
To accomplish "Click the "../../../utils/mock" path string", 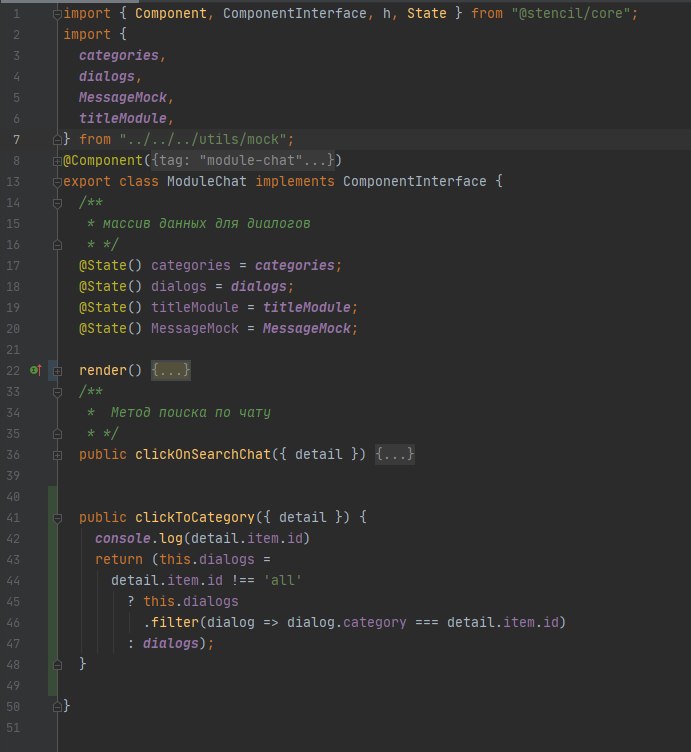I will tap(203, 140).
